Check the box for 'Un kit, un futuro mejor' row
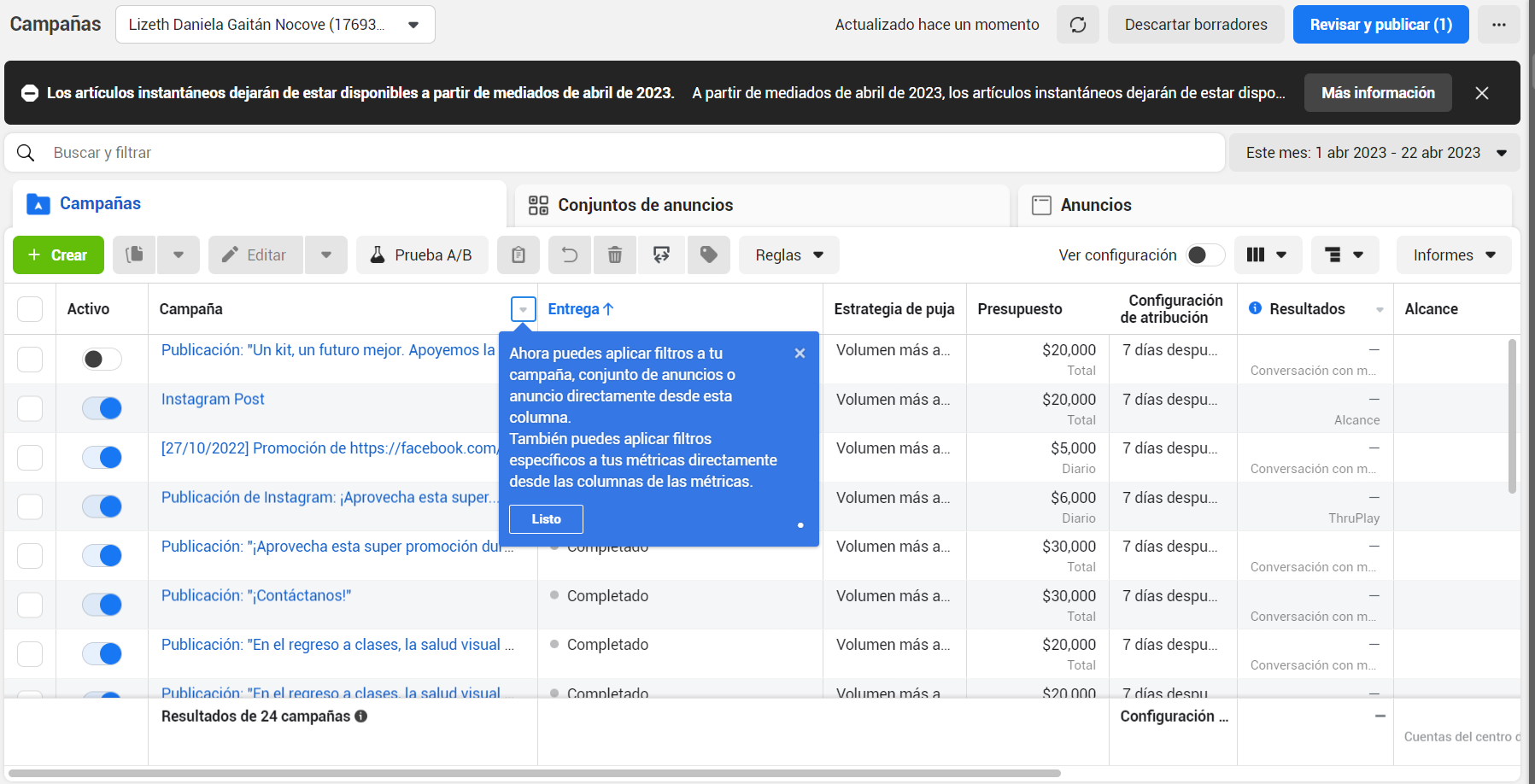The height and width of the screenshot is (784, 1535). (30, 359)
